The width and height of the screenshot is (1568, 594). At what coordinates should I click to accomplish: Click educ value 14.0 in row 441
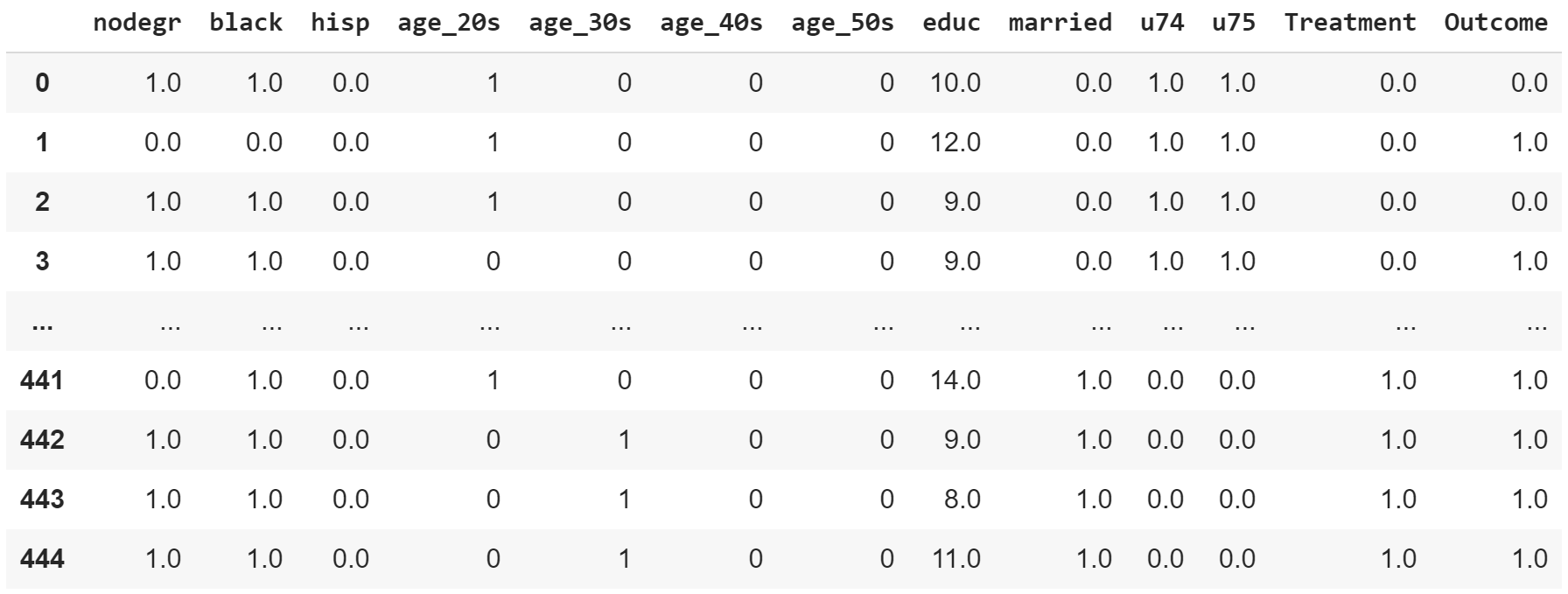955,381
